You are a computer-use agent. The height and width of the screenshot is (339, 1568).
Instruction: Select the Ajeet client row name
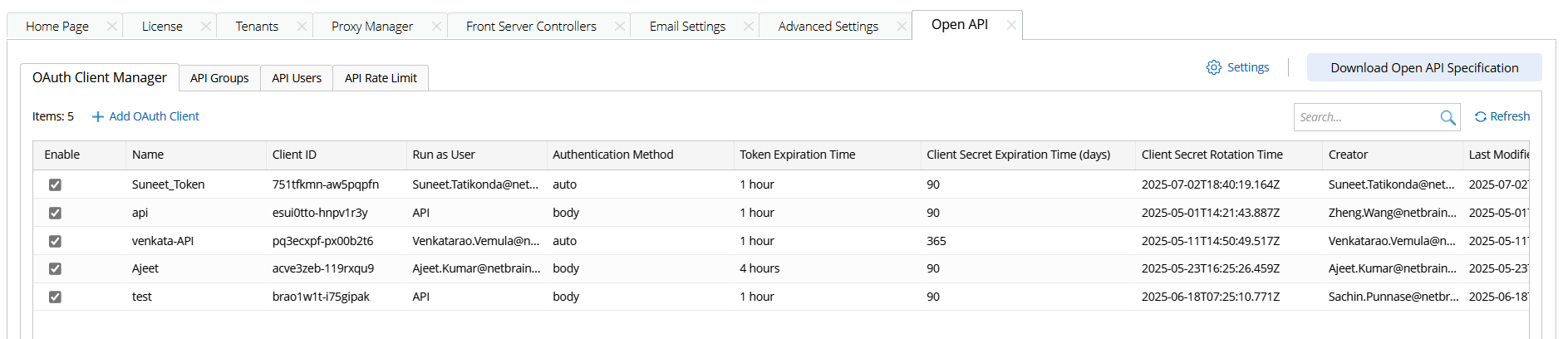[145, 268]
